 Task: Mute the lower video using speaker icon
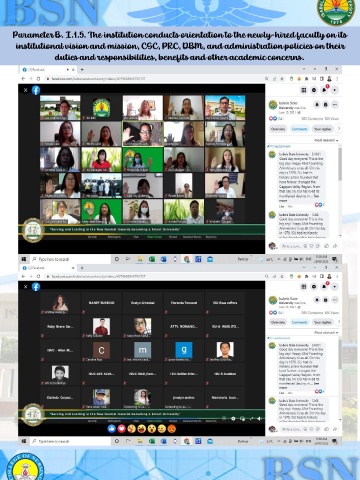pyautogui.click(x=259, y=418)
